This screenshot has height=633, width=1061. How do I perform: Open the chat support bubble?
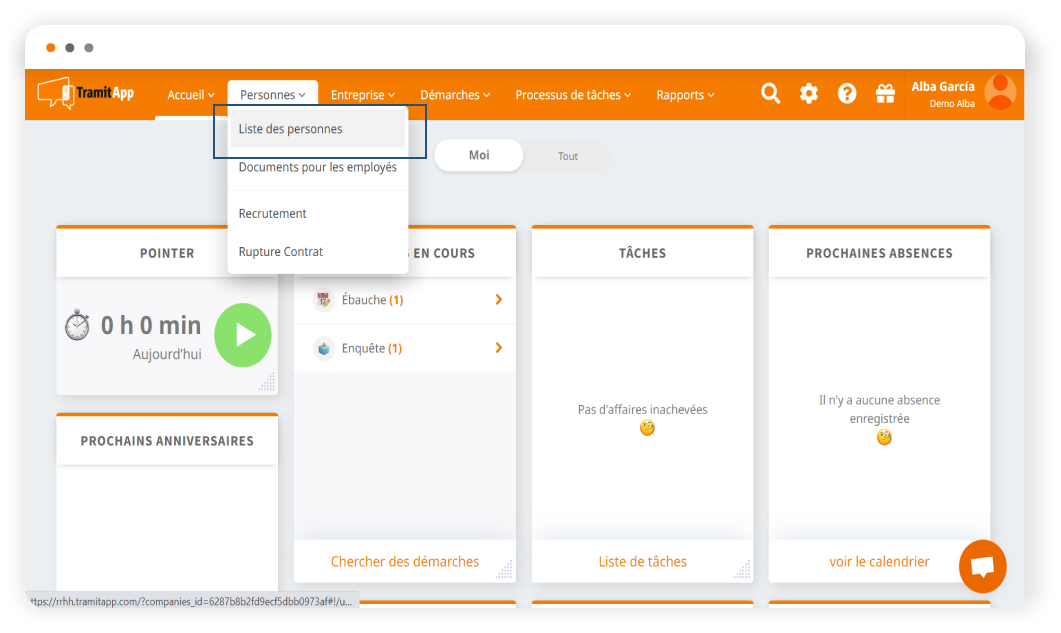pyautogui.click(x=982, y=567)
